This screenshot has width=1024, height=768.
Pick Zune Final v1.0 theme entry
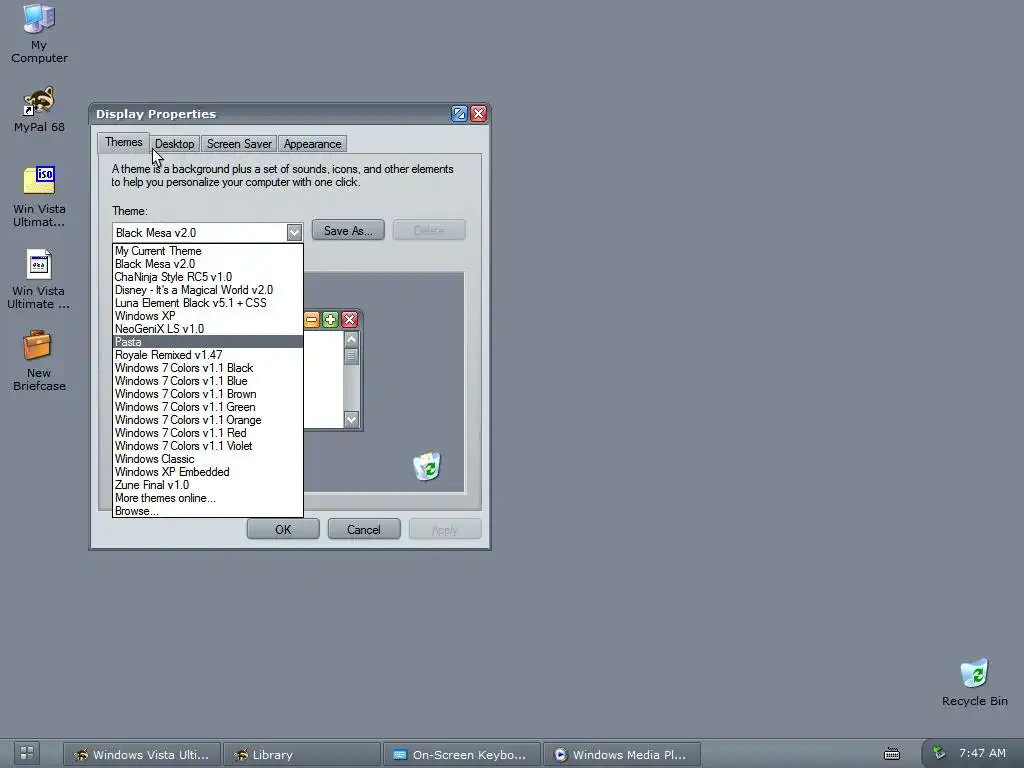tap(208, 485)
